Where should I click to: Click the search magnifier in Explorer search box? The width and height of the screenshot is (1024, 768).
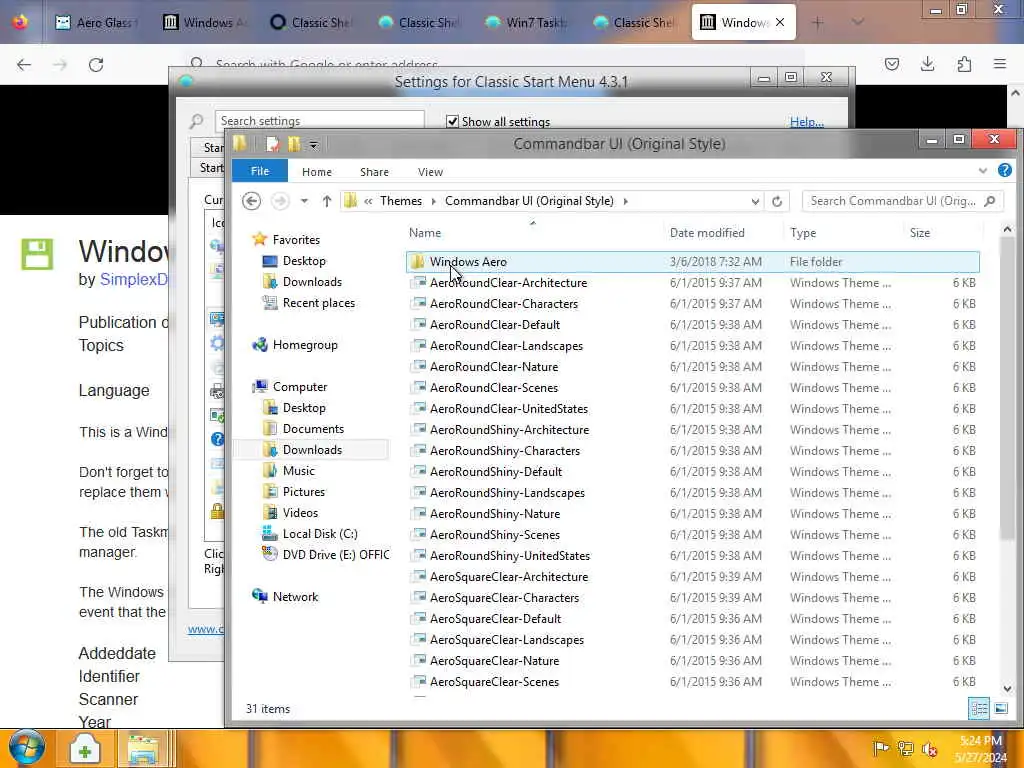990,201
